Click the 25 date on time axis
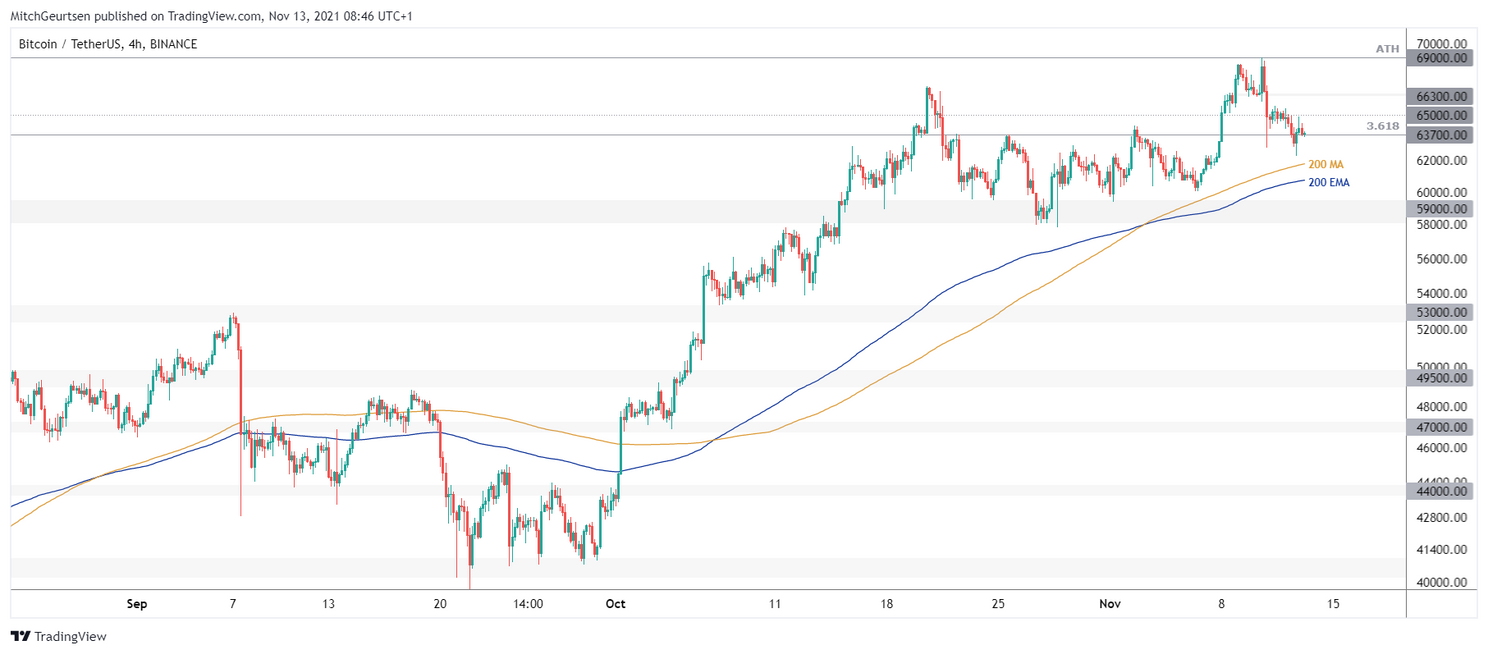This screenshot has height=654, width=1488. point(998,604)
